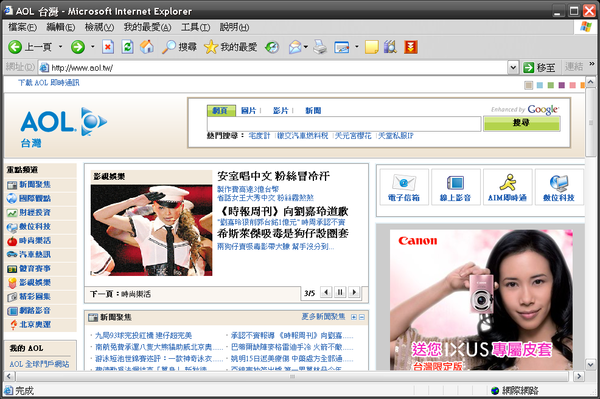Click the yellow note toolbar icon
600x399 pixels.
click(x=372, y=47)
